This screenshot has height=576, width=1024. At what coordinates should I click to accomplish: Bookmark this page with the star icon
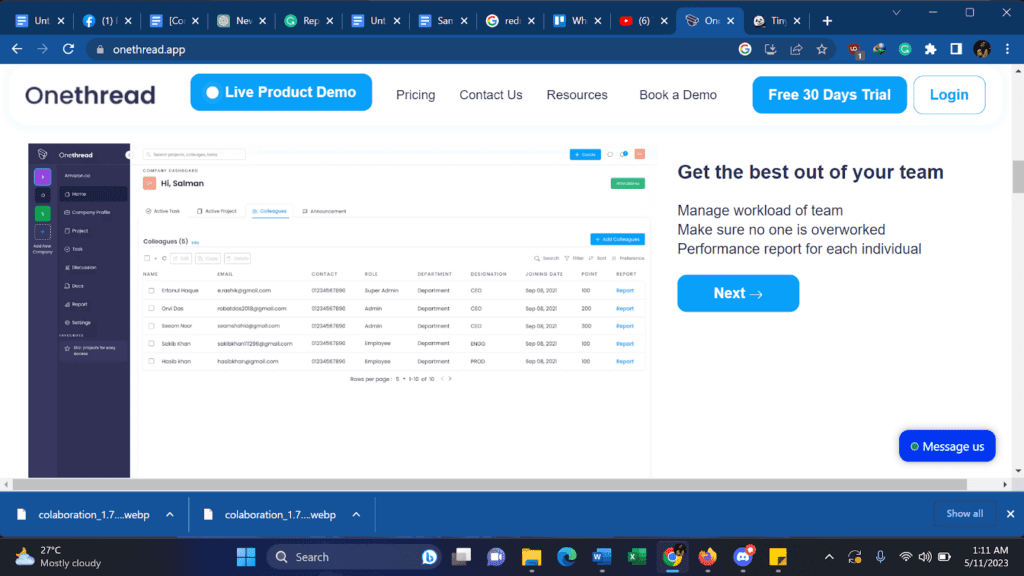(822, 49)
